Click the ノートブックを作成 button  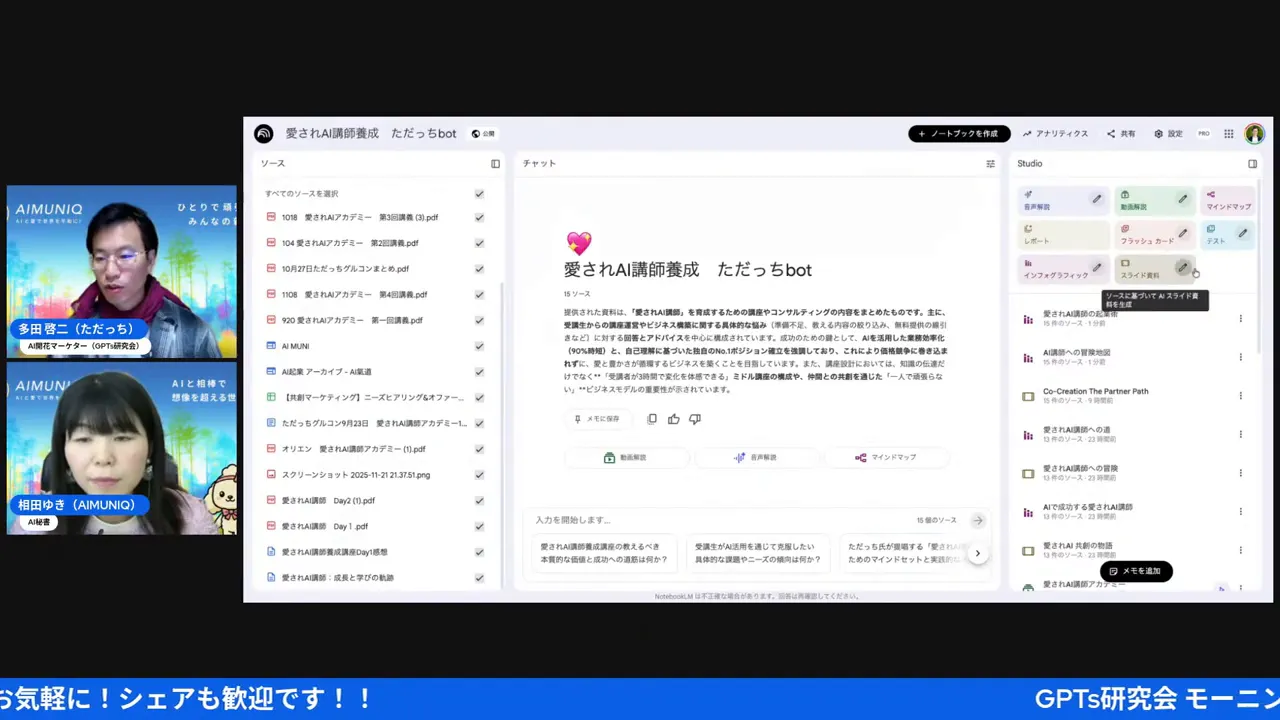pos(959,133)
